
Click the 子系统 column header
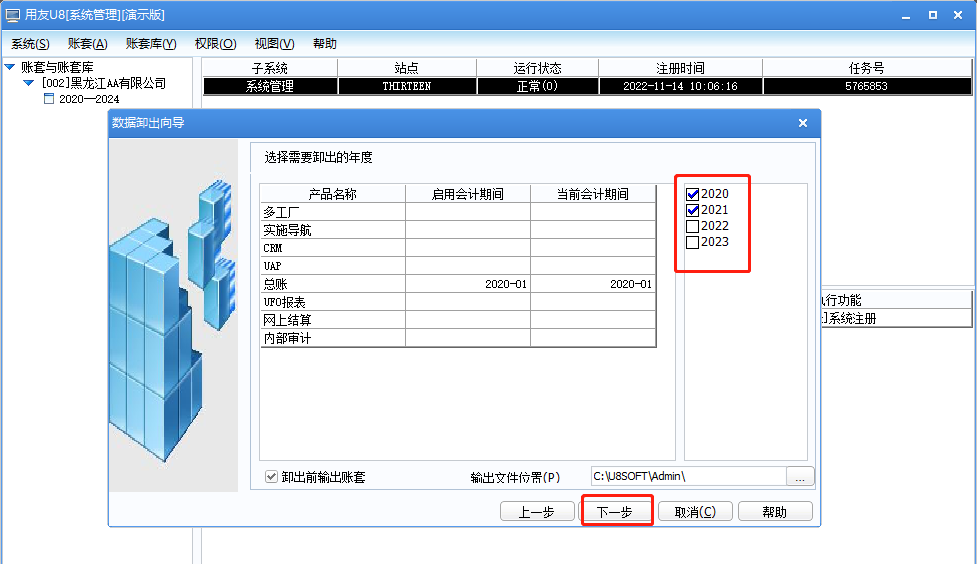270,68
